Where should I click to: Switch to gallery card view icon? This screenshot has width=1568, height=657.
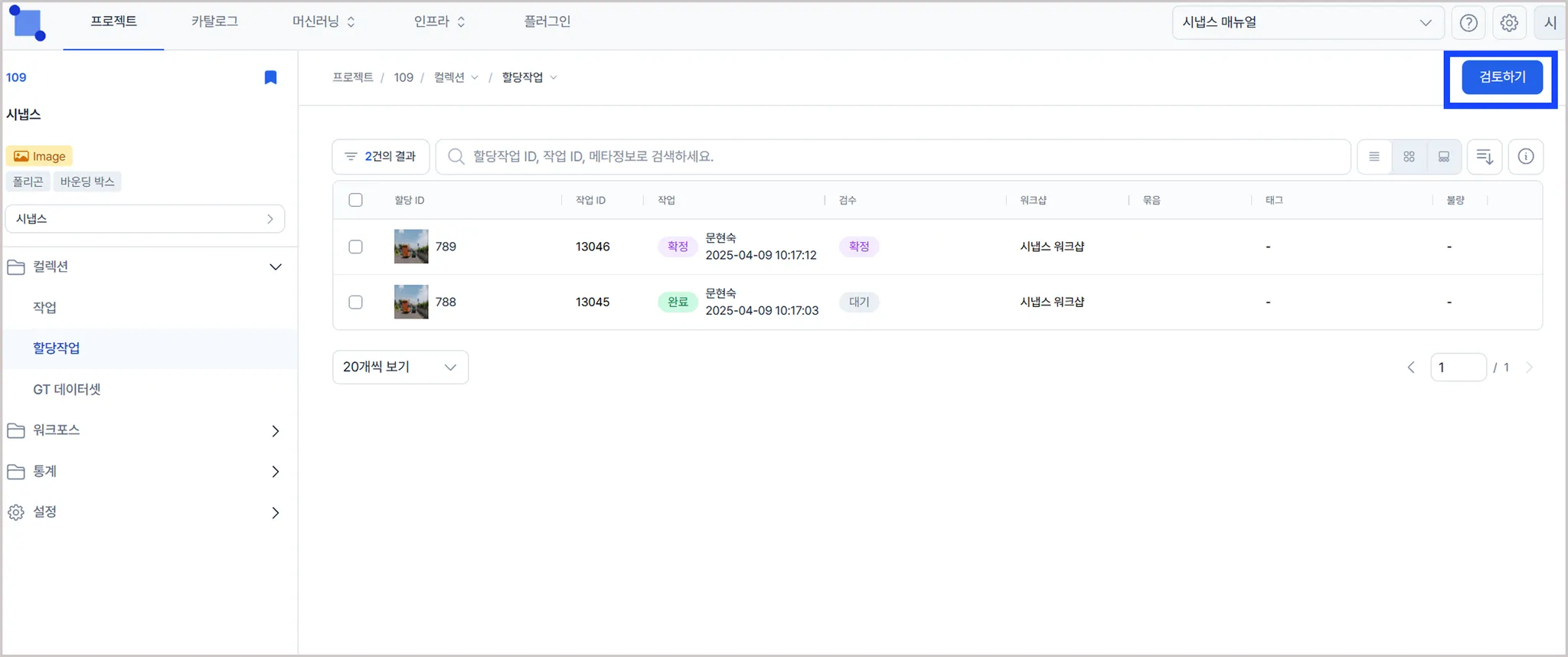point(1444,156)
